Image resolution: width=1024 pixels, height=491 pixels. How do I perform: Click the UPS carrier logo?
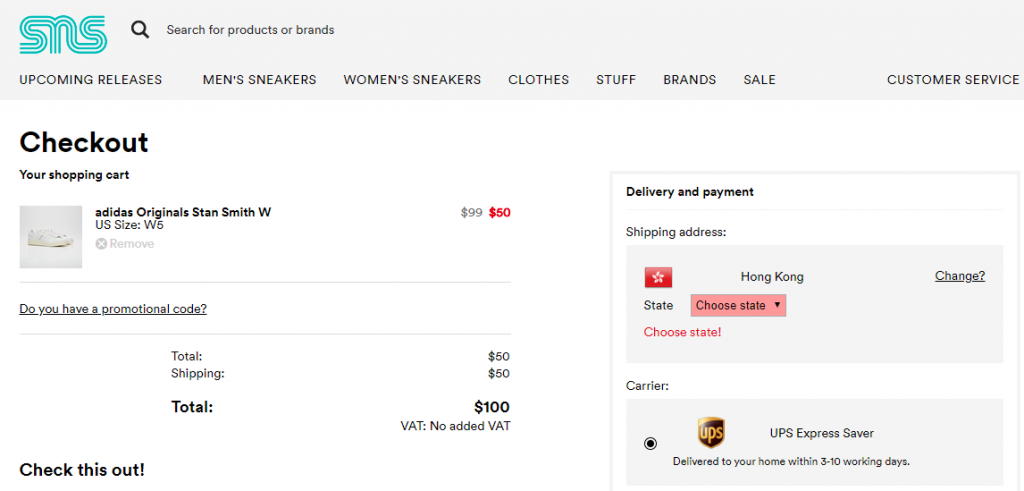(x=711, y=433)
